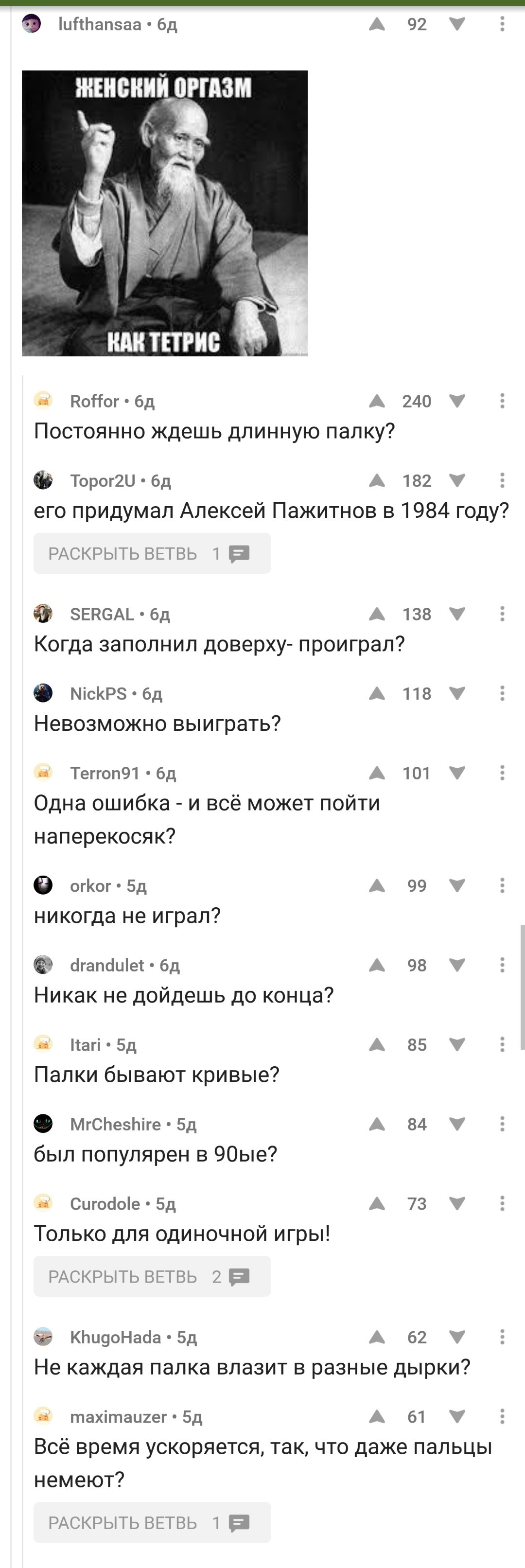Downvote SERGAL's comment

click(x=457, y=614)
